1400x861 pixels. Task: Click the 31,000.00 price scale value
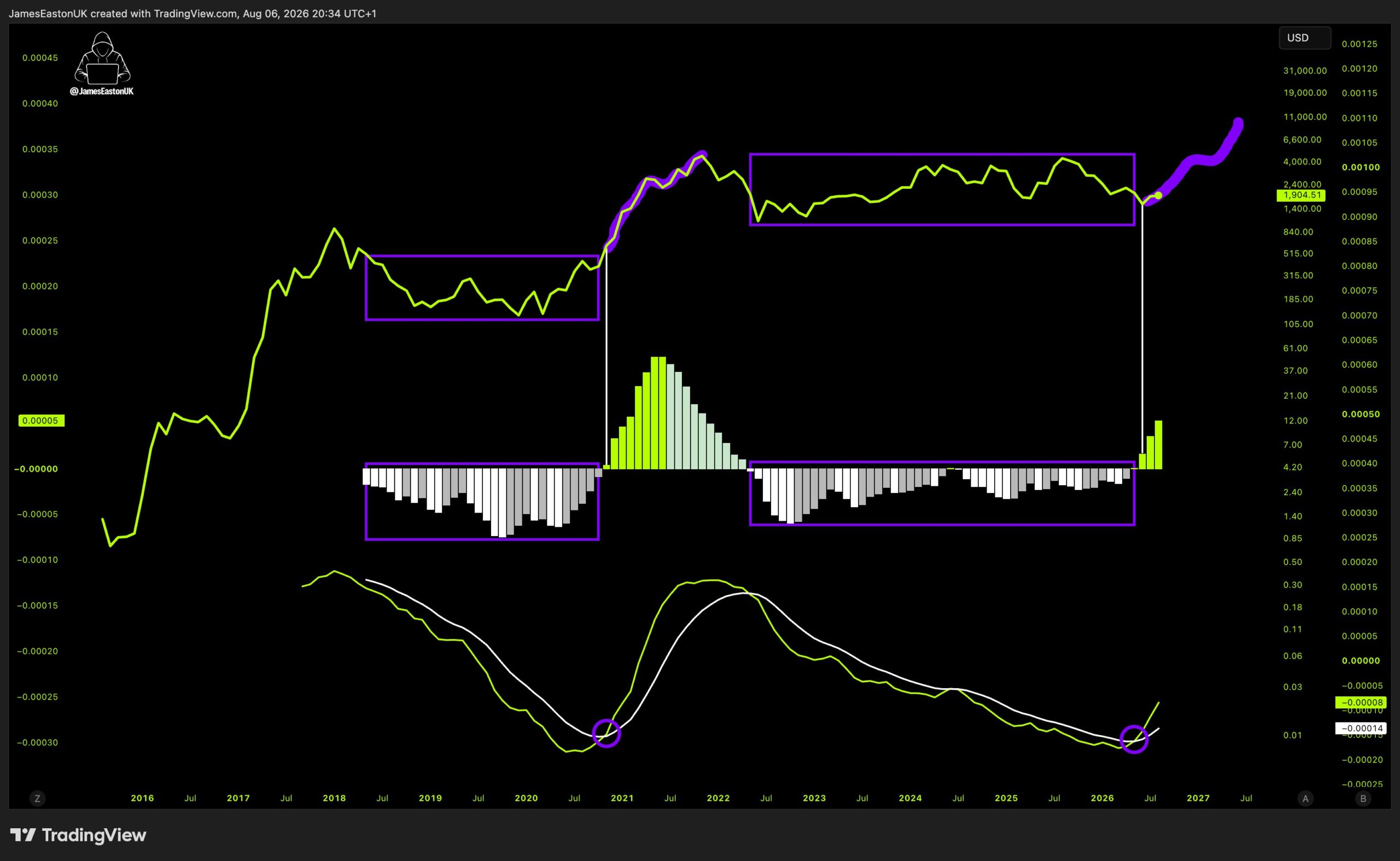click(1305, 71)
